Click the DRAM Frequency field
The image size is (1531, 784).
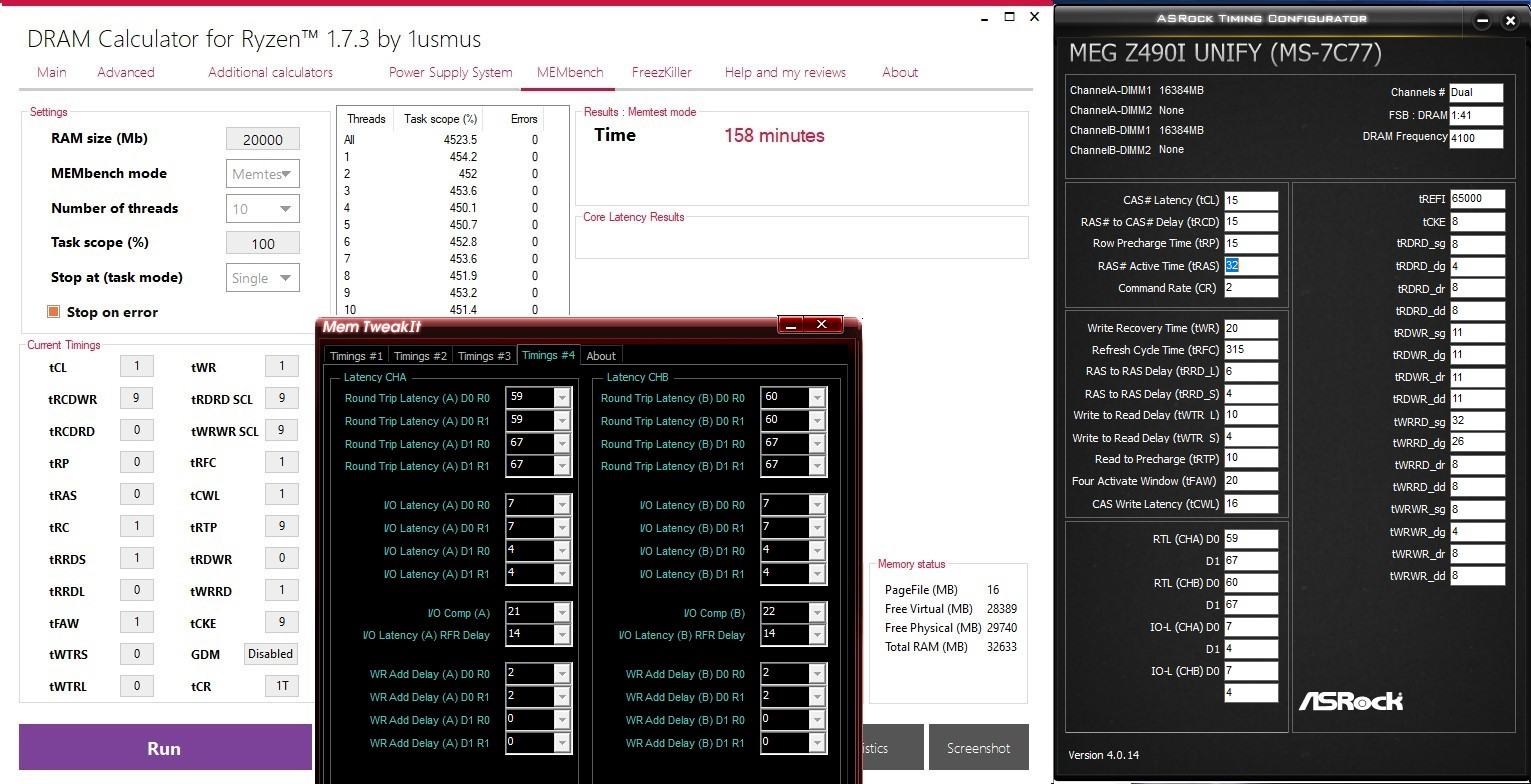1476,137
